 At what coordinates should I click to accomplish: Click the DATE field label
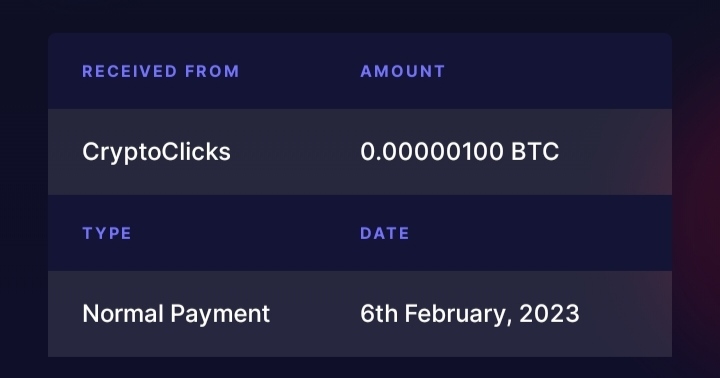point(385,233)
